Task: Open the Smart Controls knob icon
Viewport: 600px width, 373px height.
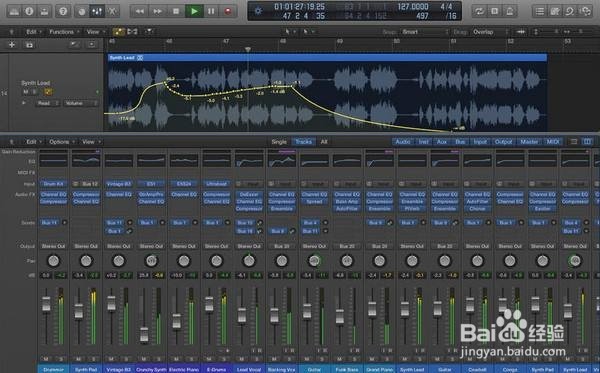Action: (x=82, y=11)
